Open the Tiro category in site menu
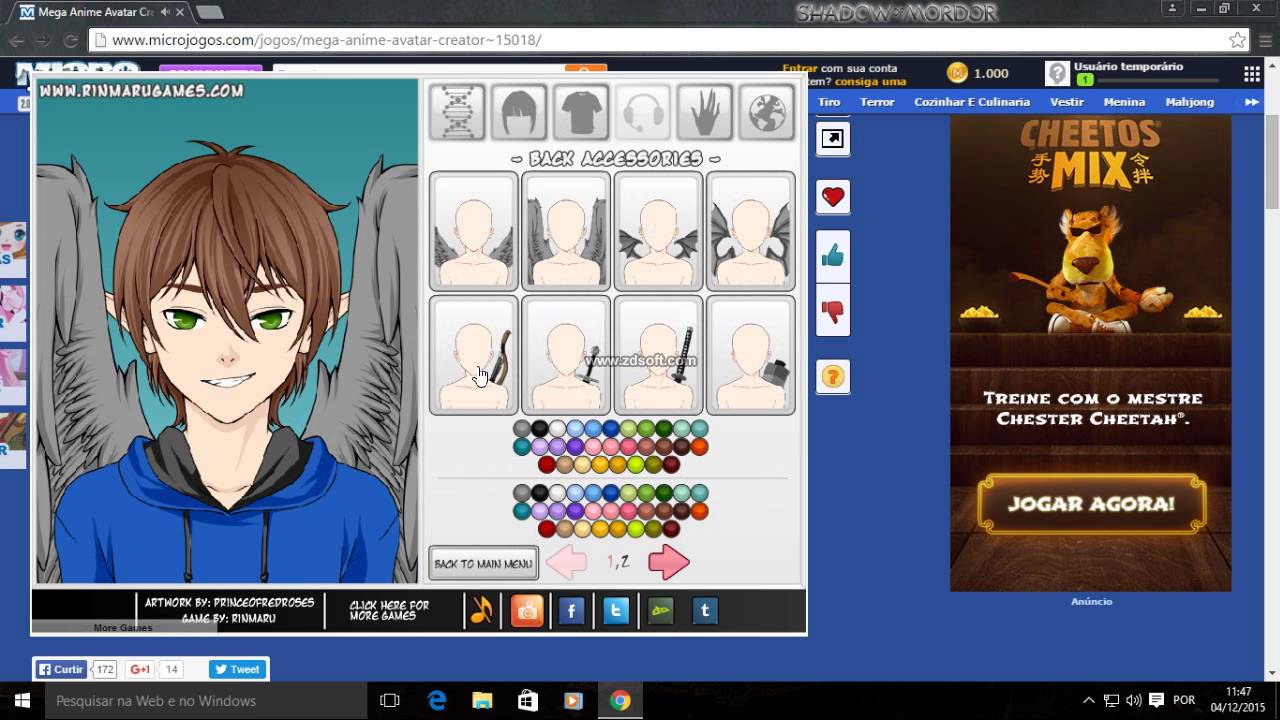Image resolution: width=1280 pixels, height=720 pixels. pyautogui.click(x=829, y=102)
